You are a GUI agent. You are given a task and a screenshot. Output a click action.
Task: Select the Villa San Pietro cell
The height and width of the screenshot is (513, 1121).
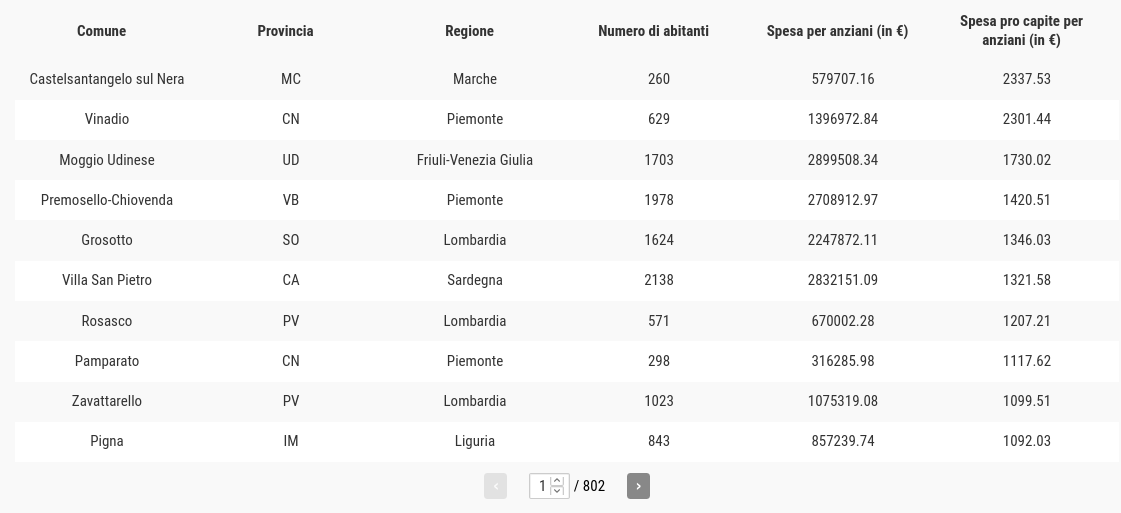(107, 280)
